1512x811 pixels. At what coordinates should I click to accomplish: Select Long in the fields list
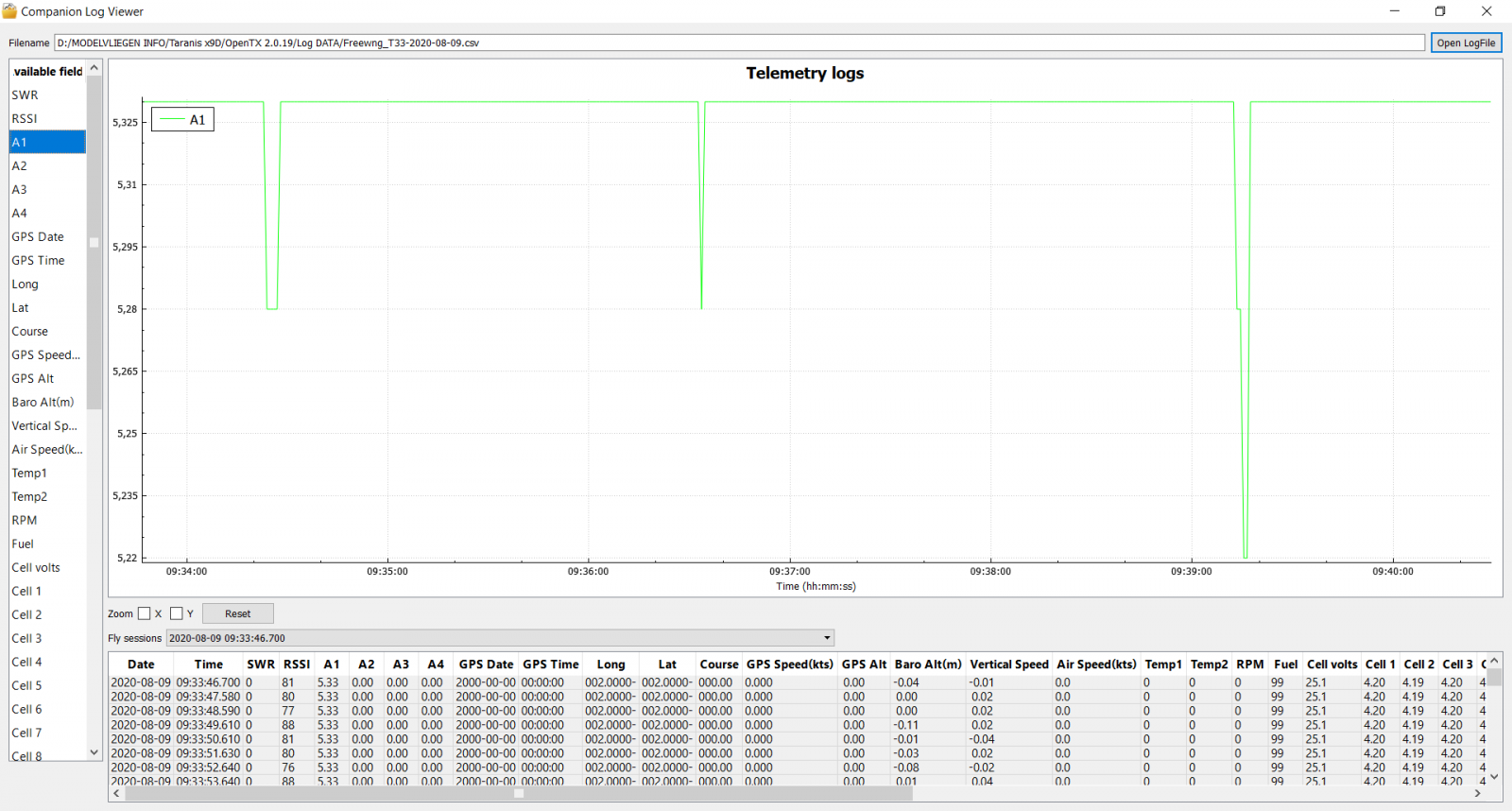[x=47, y=284]
